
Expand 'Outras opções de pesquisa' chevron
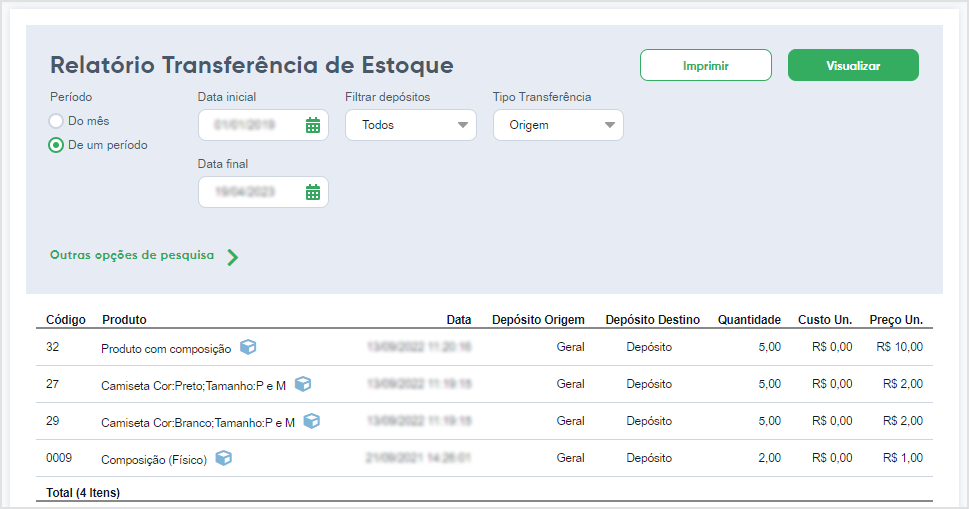tap(232, 257)
